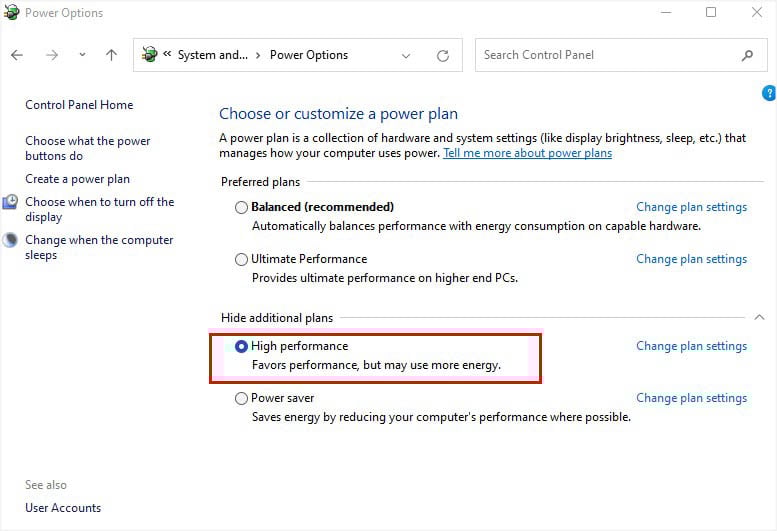777x531 pixels.
Task: Refresh the Power Options page
Action: pyautogui.click(x=443, y=55)
